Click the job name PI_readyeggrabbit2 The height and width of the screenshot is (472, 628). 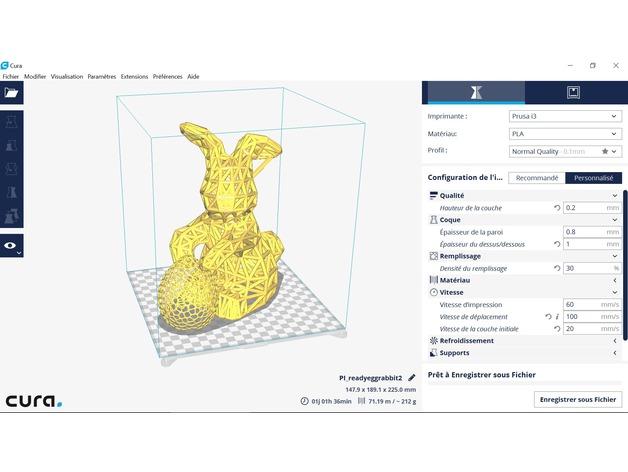coord(370,378)
